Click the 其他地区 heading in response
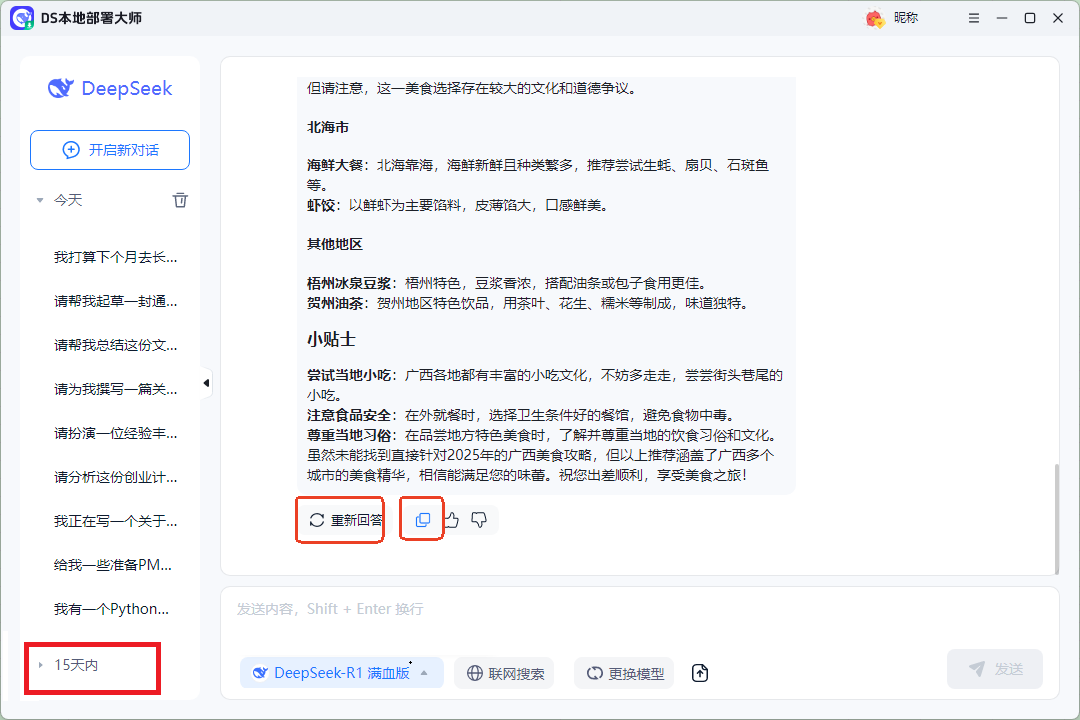1080x720 pixels. (x=335, y=245)
